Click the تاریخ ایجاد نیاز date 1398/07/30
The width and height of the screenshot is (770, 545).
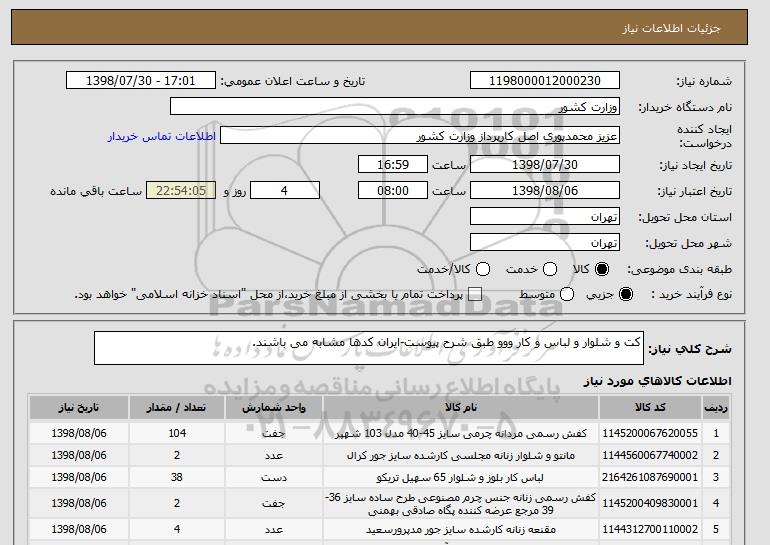pyautogui.click(x=545, y=164)
